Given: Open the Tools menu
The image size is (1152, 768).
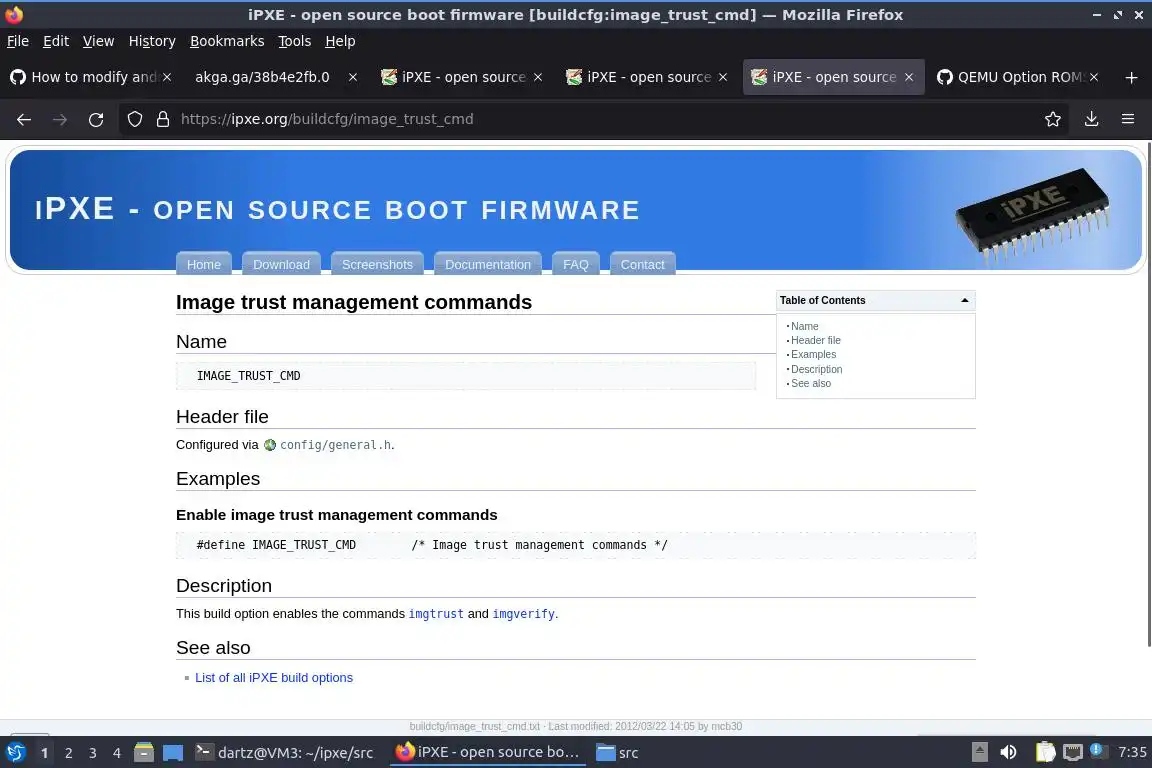Looking at the screenshot, I should 295,41.
